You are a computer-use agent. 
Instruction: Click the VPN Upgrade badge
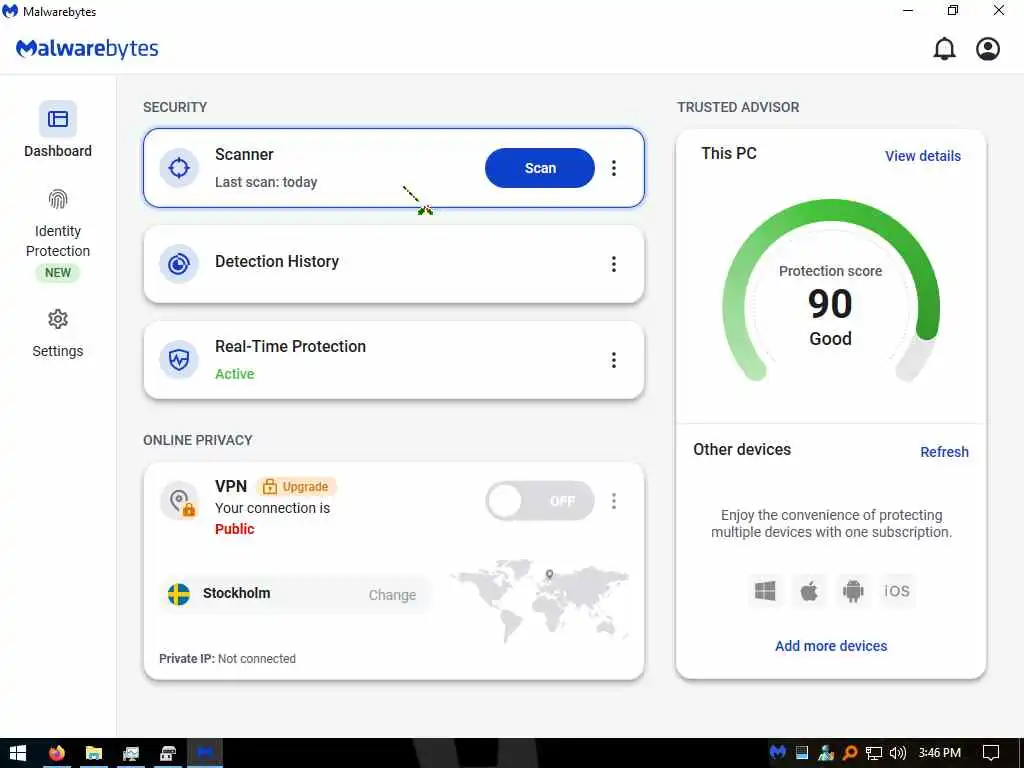coord(296,487)
